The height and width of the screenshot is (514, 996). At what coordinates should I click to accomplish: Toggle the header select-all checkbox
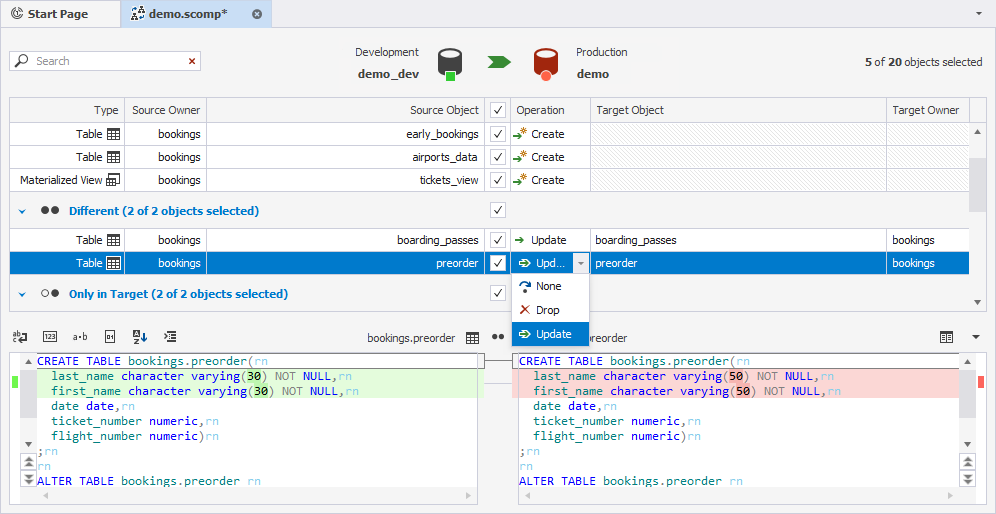[x=498, y=111]
